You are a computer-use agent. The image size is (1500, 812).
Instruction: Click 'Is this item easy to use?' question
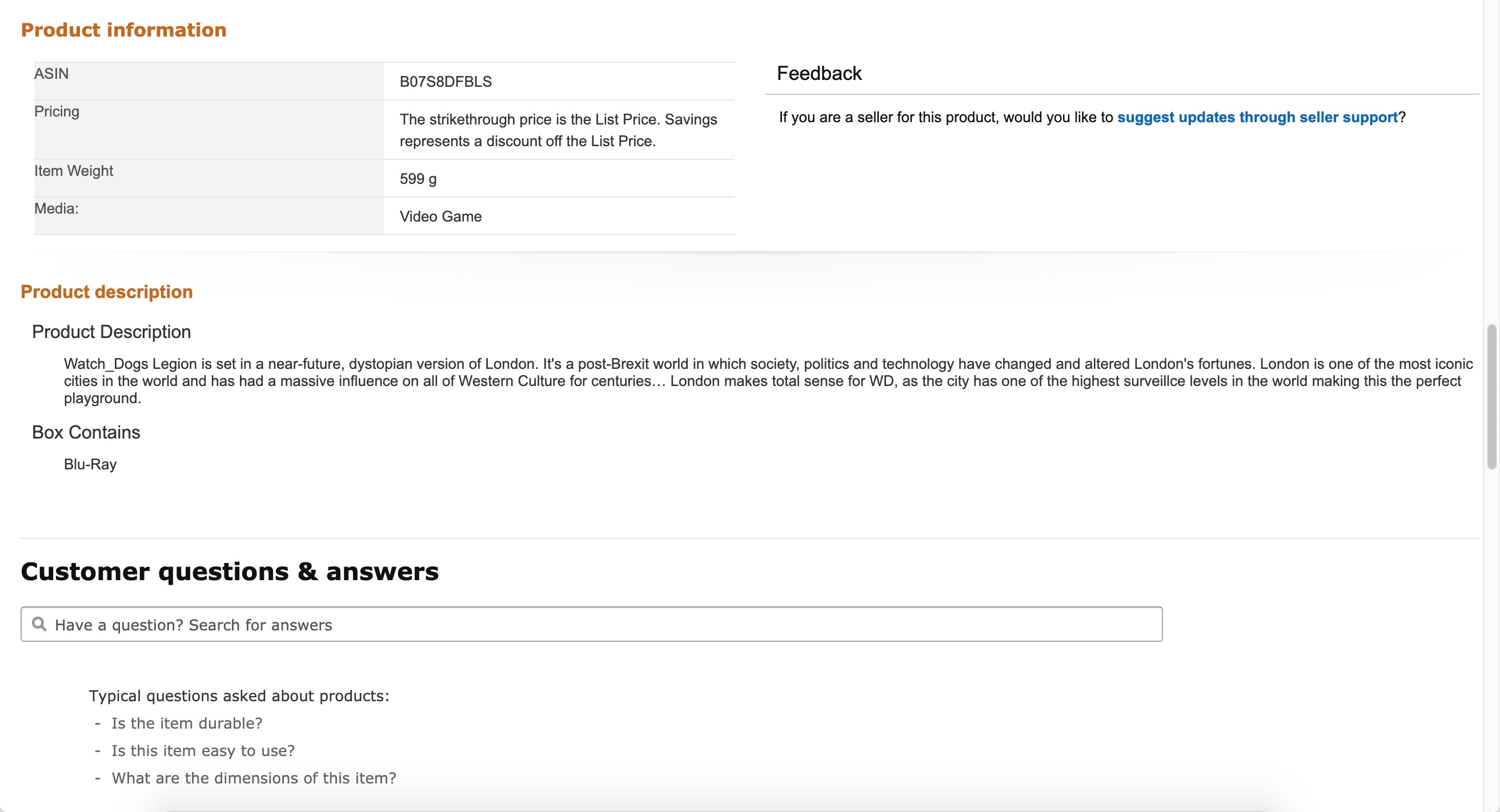point(203,750)
